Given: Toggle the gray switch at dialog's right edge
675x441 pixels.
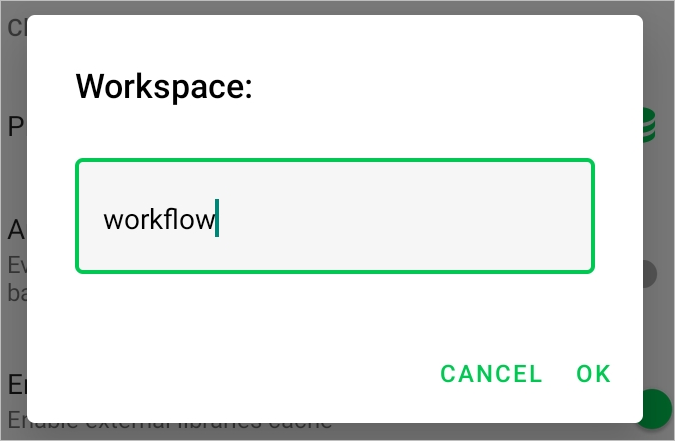Looking at the screenshot, I should click(x=651, y=274).
